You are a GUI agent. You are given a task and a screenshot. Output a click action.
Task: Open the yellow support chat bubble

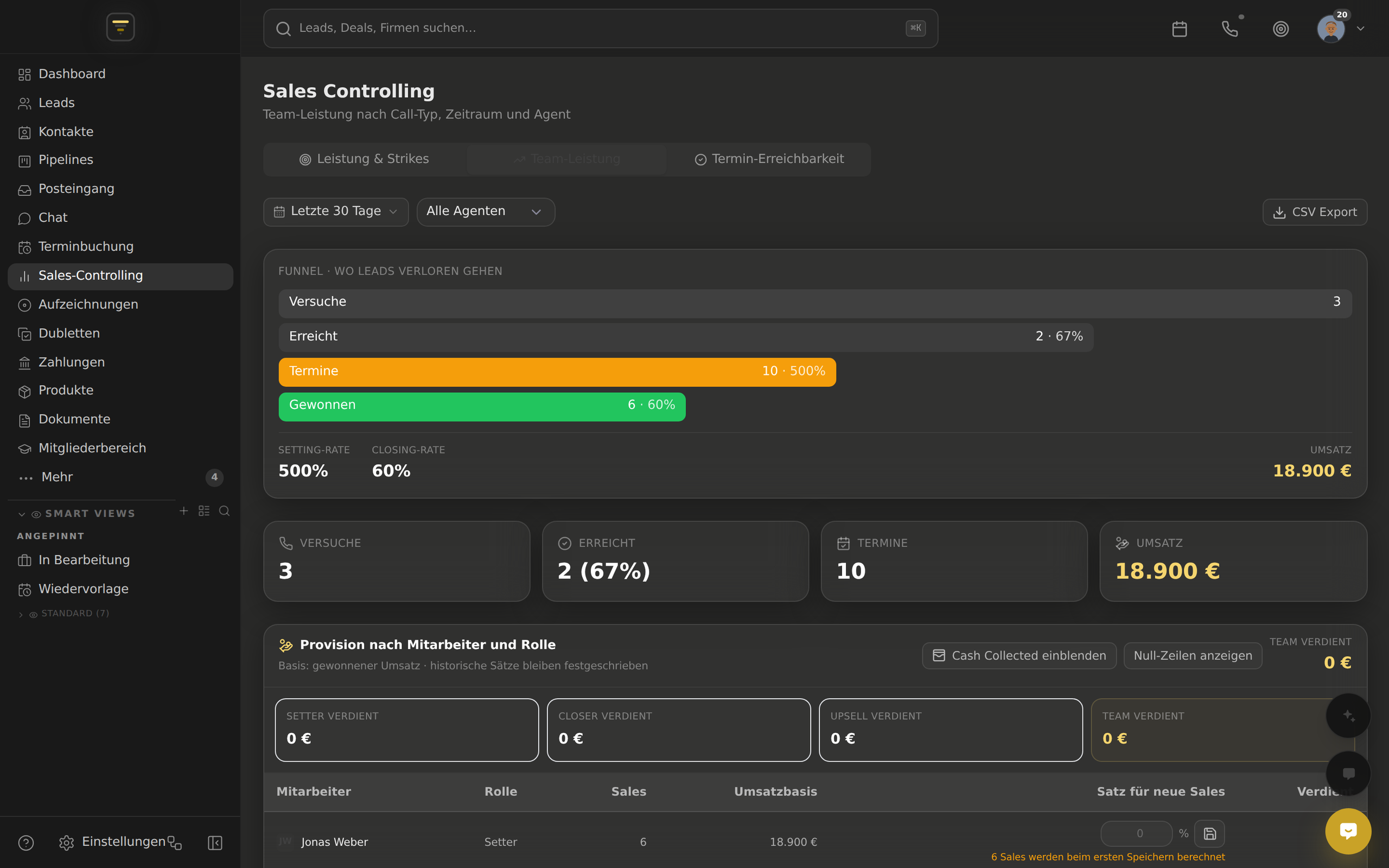pos(1348,831)
